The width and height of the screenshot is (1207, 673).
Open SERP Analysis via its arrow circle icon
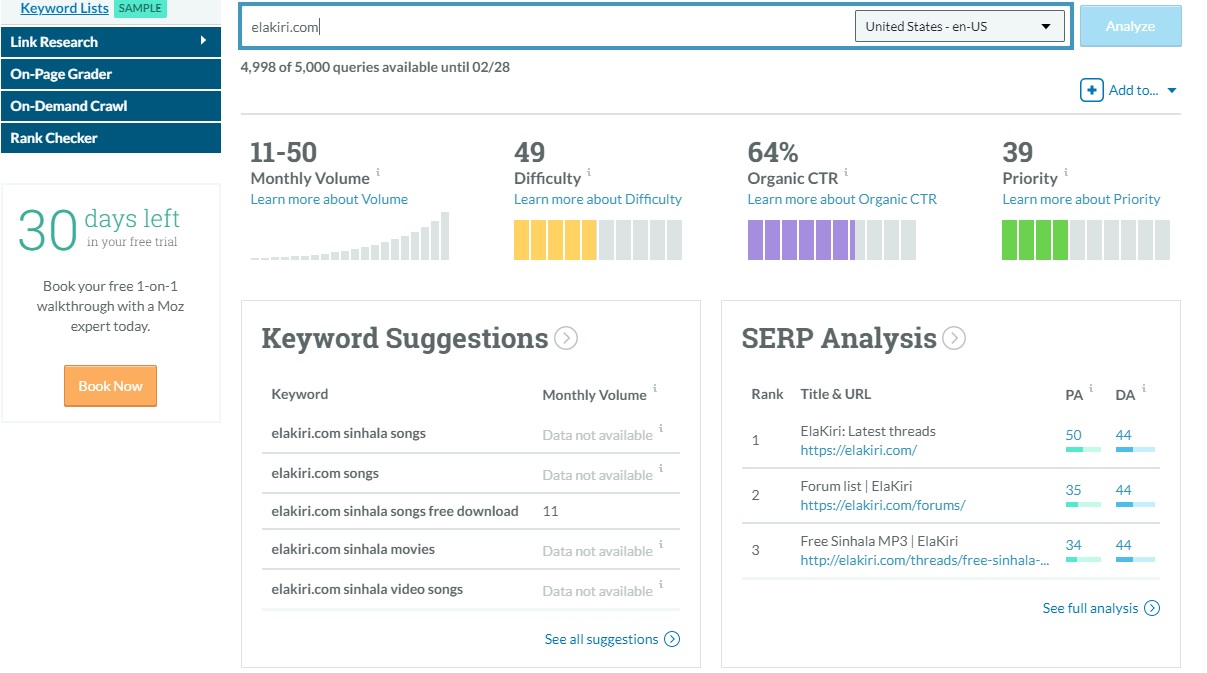click(954, 338)
